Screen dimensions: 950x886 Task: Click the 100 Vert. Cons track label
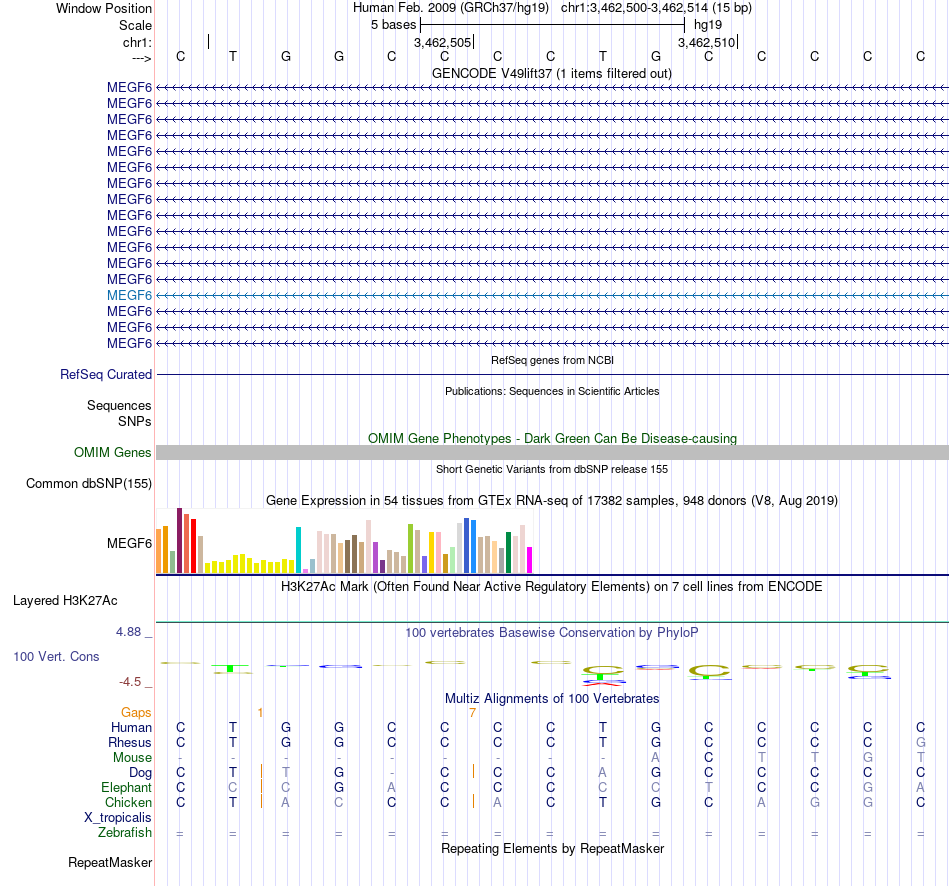[56, 656]
